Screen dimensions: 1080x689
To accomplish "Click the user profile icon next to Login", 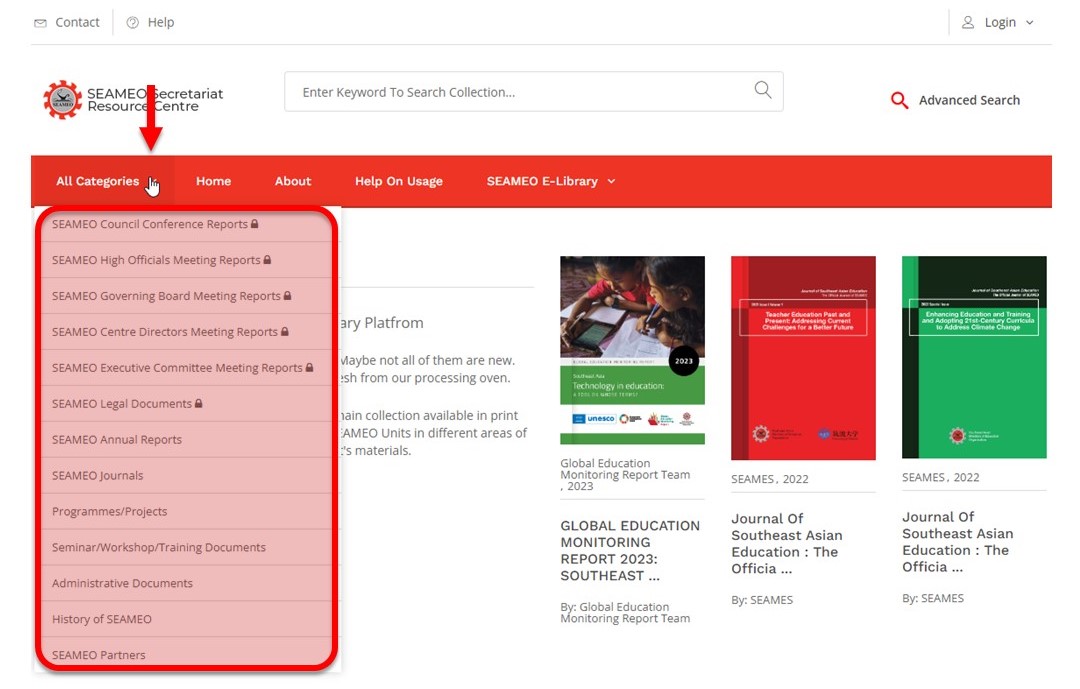I will pos(968,23).
